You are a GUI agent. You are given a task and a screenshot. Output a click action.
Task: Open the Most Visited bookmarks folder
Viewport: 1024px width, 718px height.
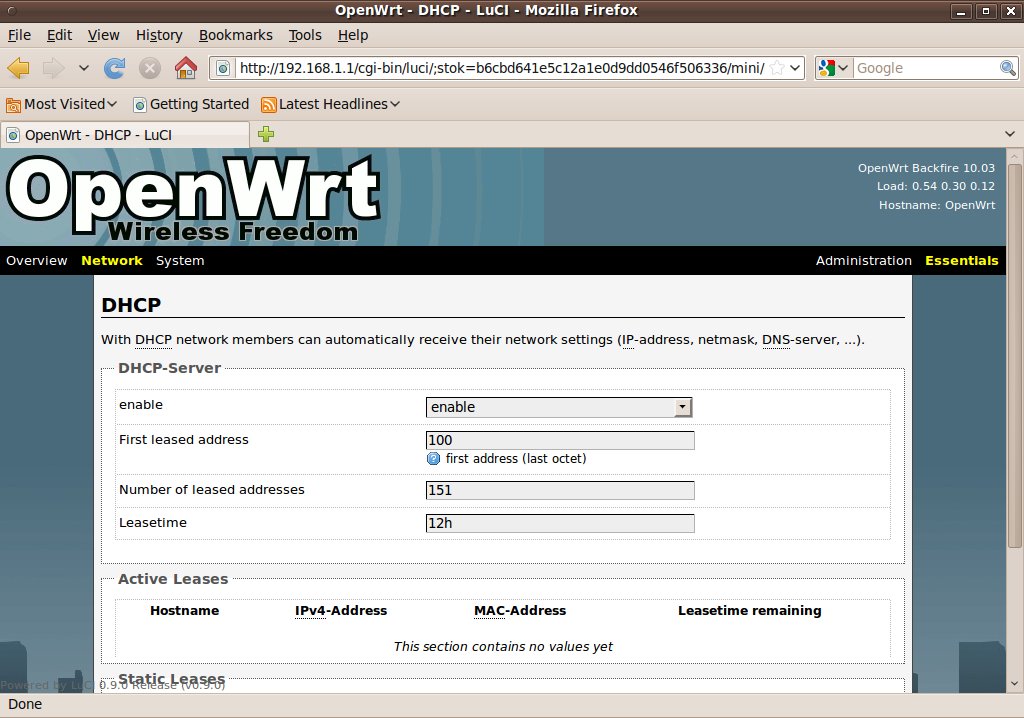pyautogui.click(x=61, y=105)
